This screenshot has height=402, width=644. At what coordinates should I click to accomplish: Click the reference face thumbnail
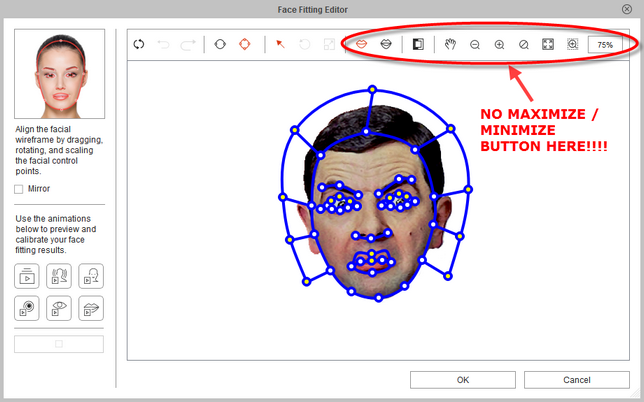(60, 74)
